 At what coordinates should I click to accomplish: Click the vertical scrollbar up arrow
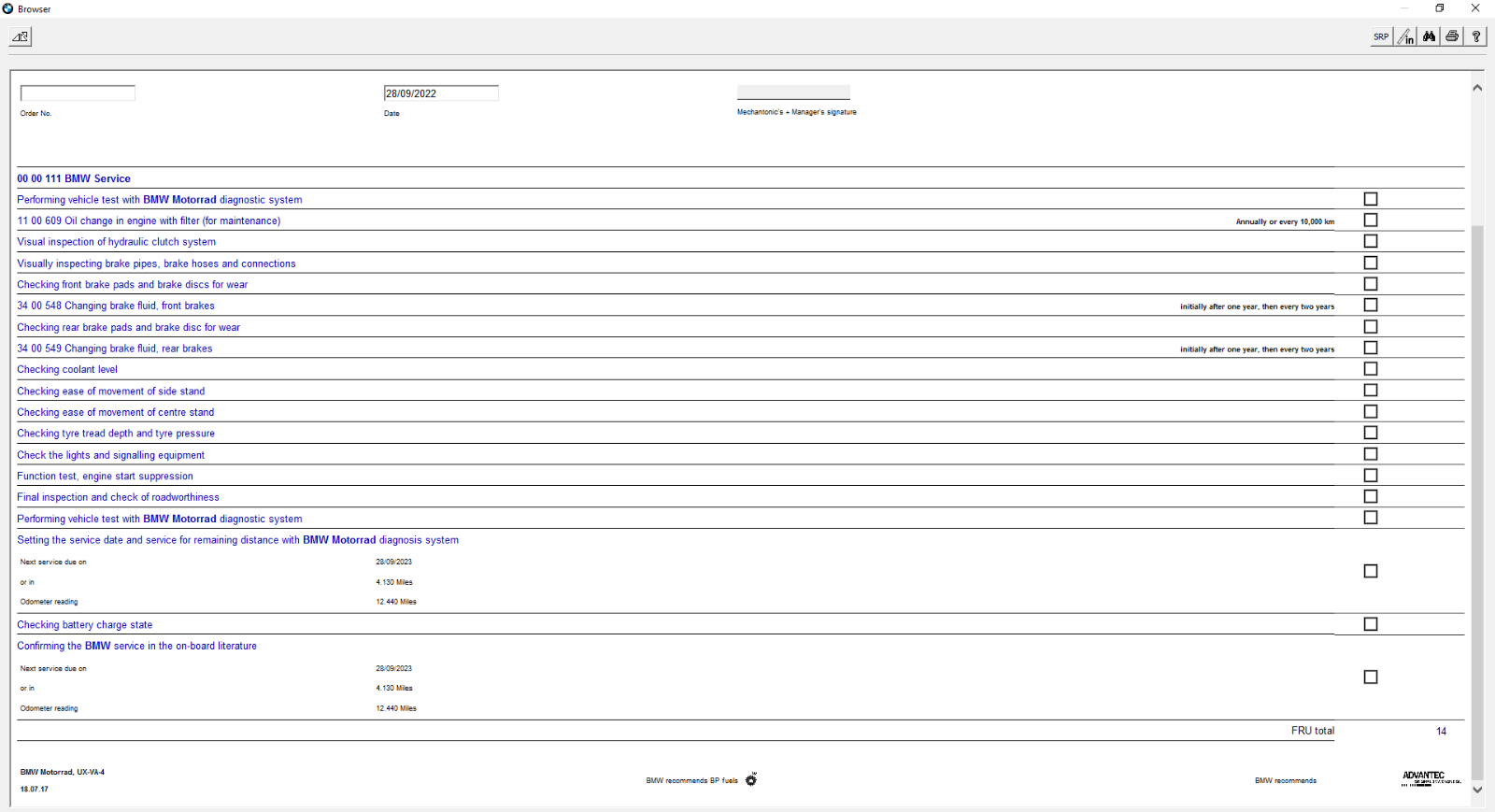click(x=1477, y=88)
